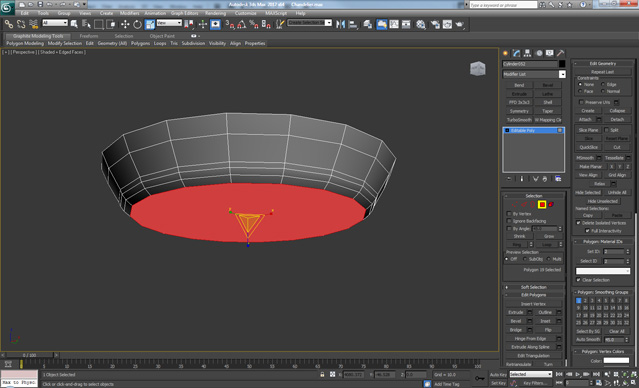The image size is (639, 388).
Task: Click the Symmetry modifier button
Action: click(x=519, y=111)
